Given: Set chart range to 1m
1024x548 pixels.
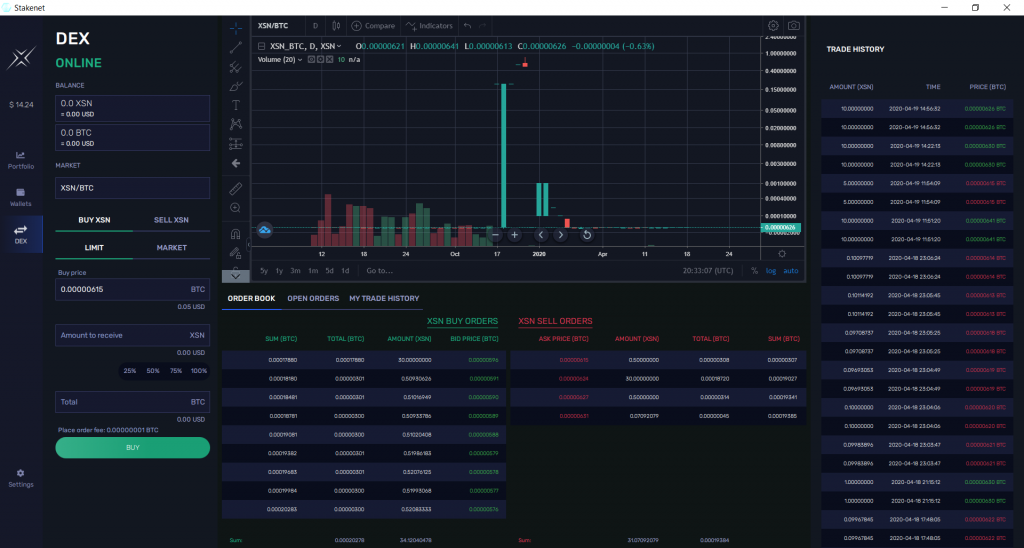Looking at the screenshot, I should point(313,271).
